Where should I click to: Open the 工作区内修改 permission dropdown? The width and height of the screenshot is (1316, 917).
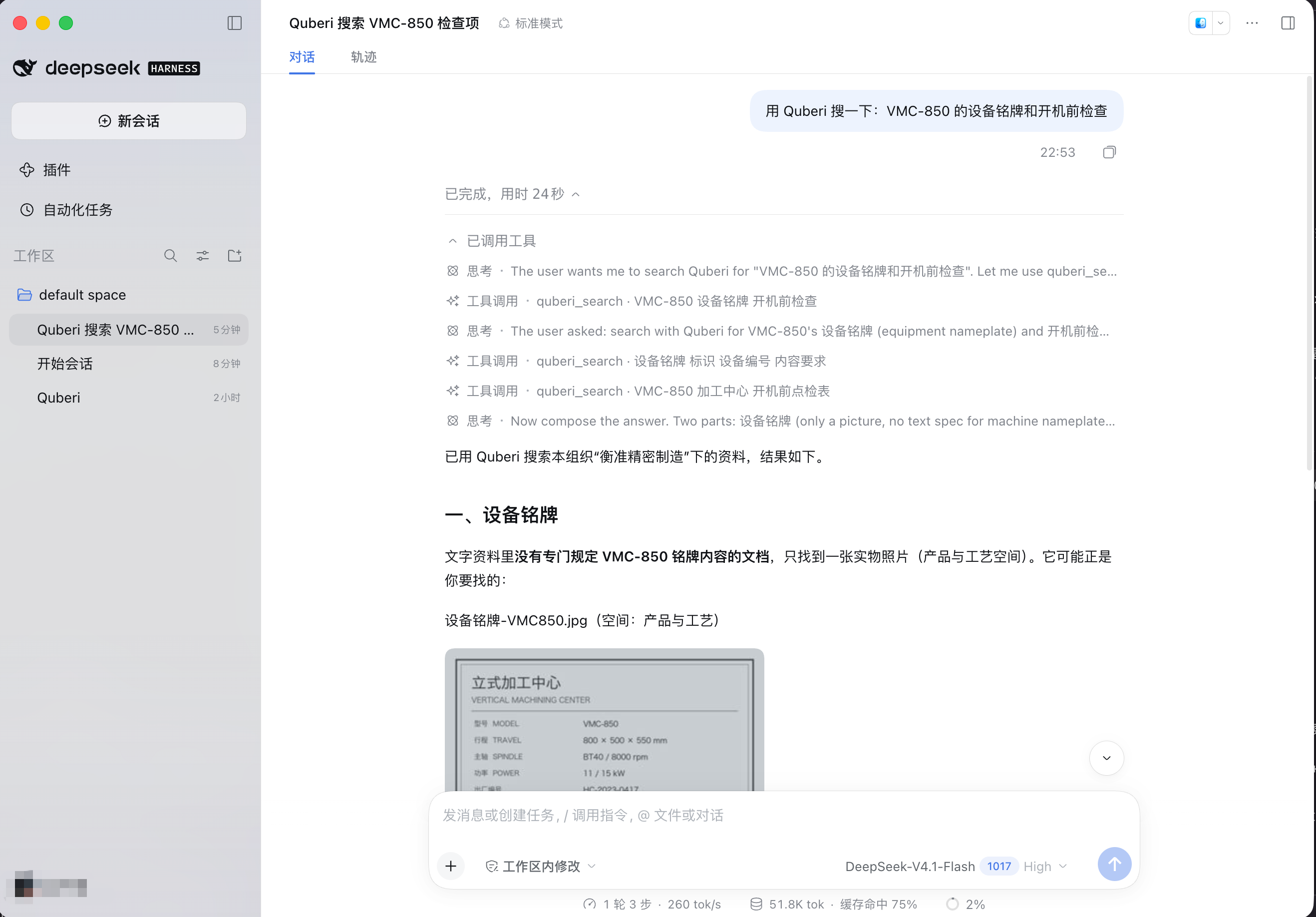(541, 866)
